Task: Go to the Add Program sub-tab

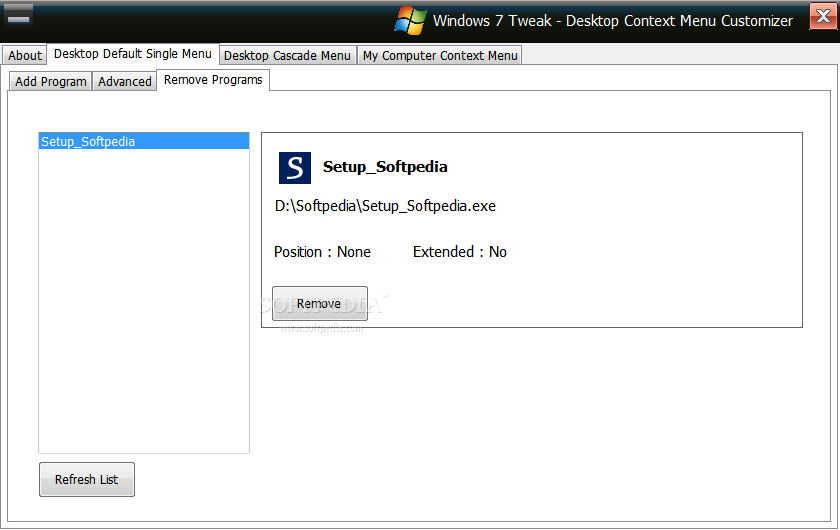Action: [51, 81]
